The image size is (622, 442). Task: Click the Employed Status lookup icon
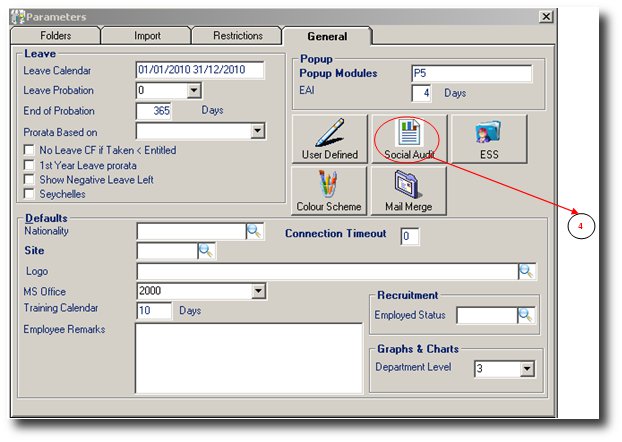click(x=527, y=315)
